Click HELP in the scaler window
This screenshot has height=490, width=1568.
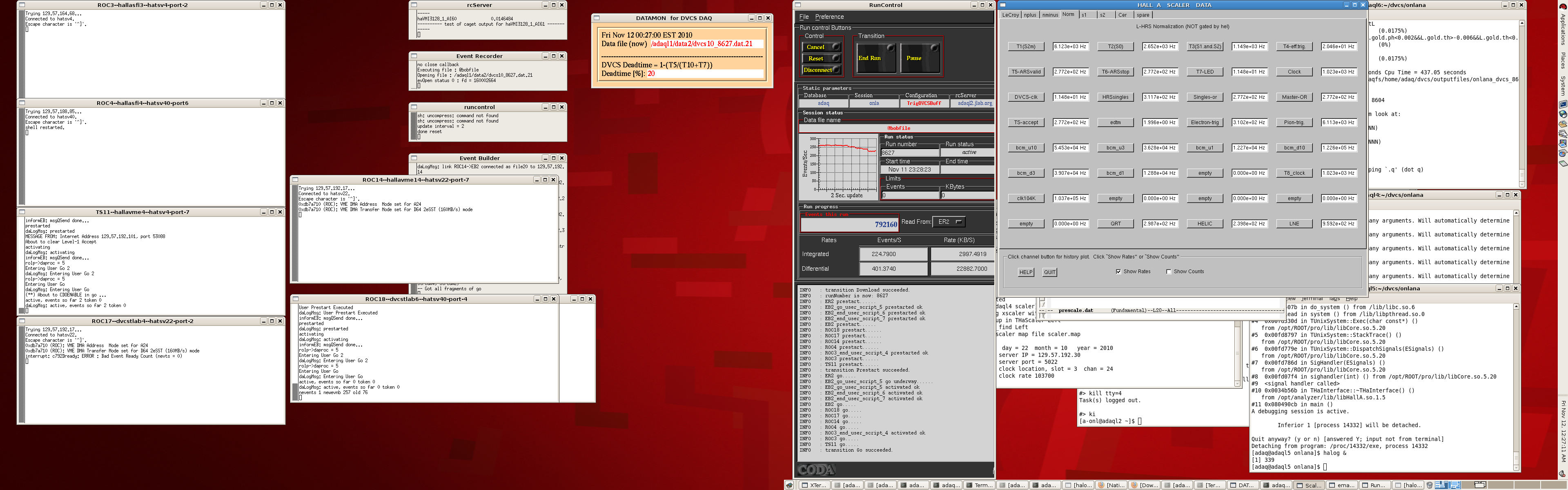1026,272
